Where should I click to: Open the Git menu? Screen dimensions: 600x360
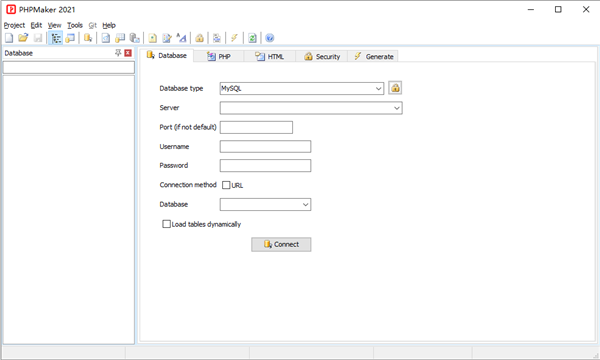(x=93, y=25)
